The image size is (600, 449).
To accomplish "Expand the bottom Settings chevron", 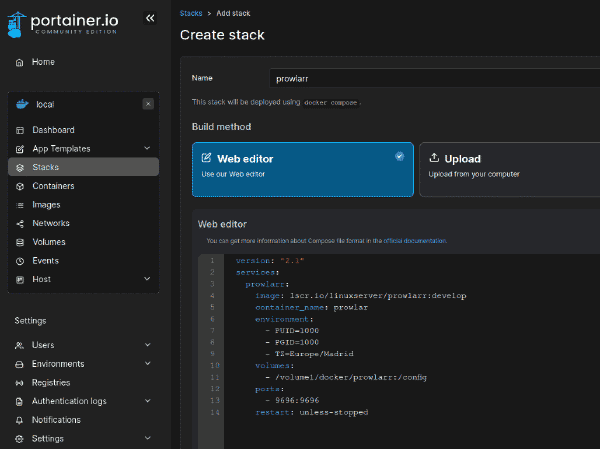I will (148, 438).
